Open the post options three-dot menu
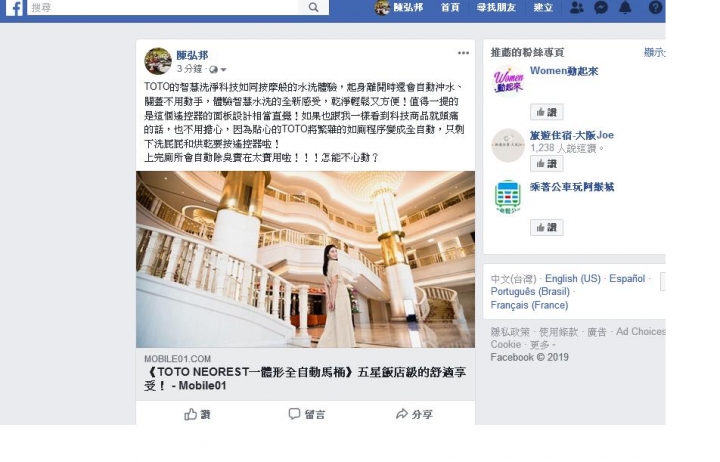This screenshot has width=720, height=462. click(463, 53)
